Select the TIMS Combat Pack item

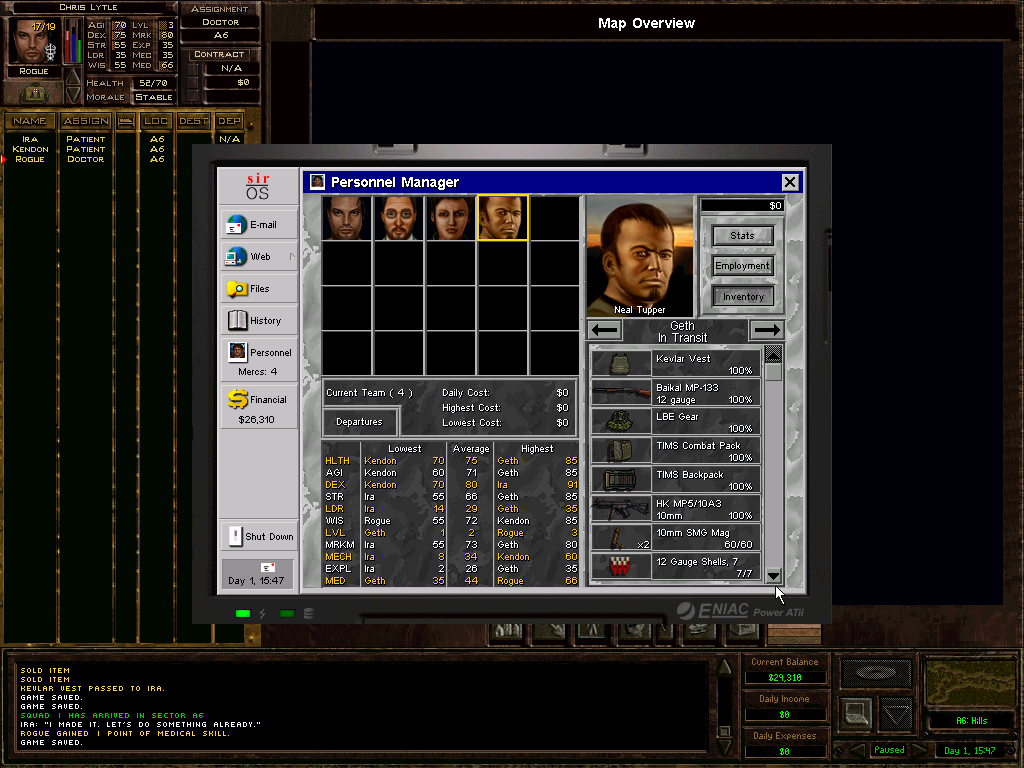tap(676, 451)
